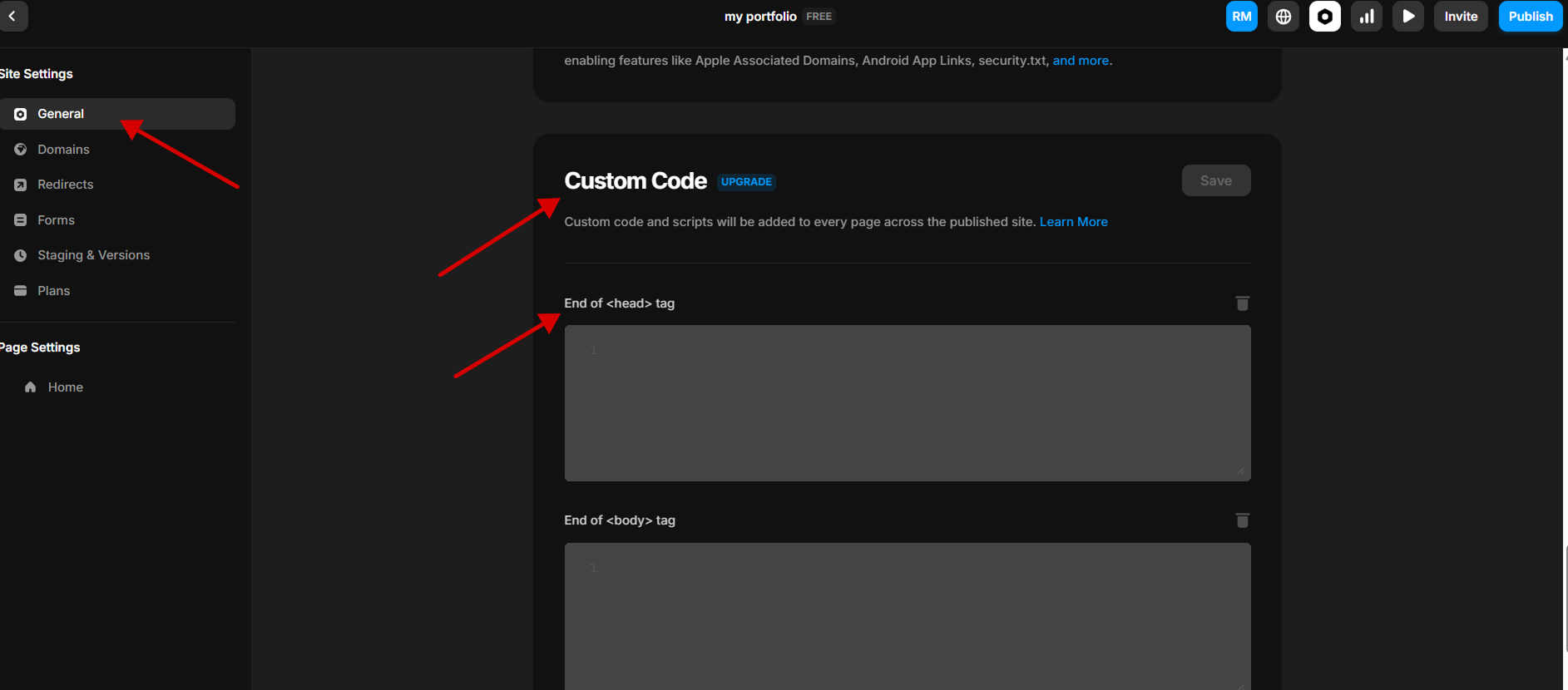Open the site settings gear icon
This screenshot has width=1568, height=690.
pyautogui.click(x=1324, y=16)
